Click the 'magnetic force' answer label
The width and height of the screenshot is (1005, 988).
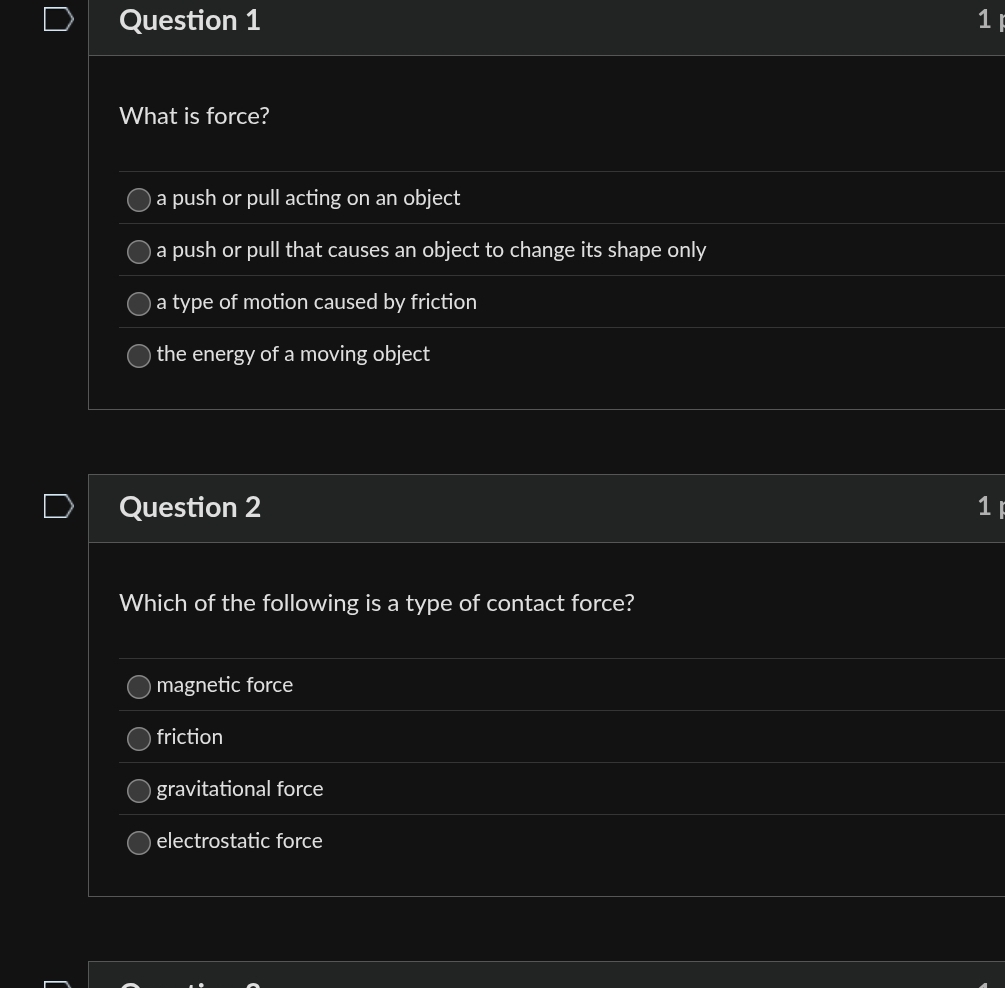(225, 685)
